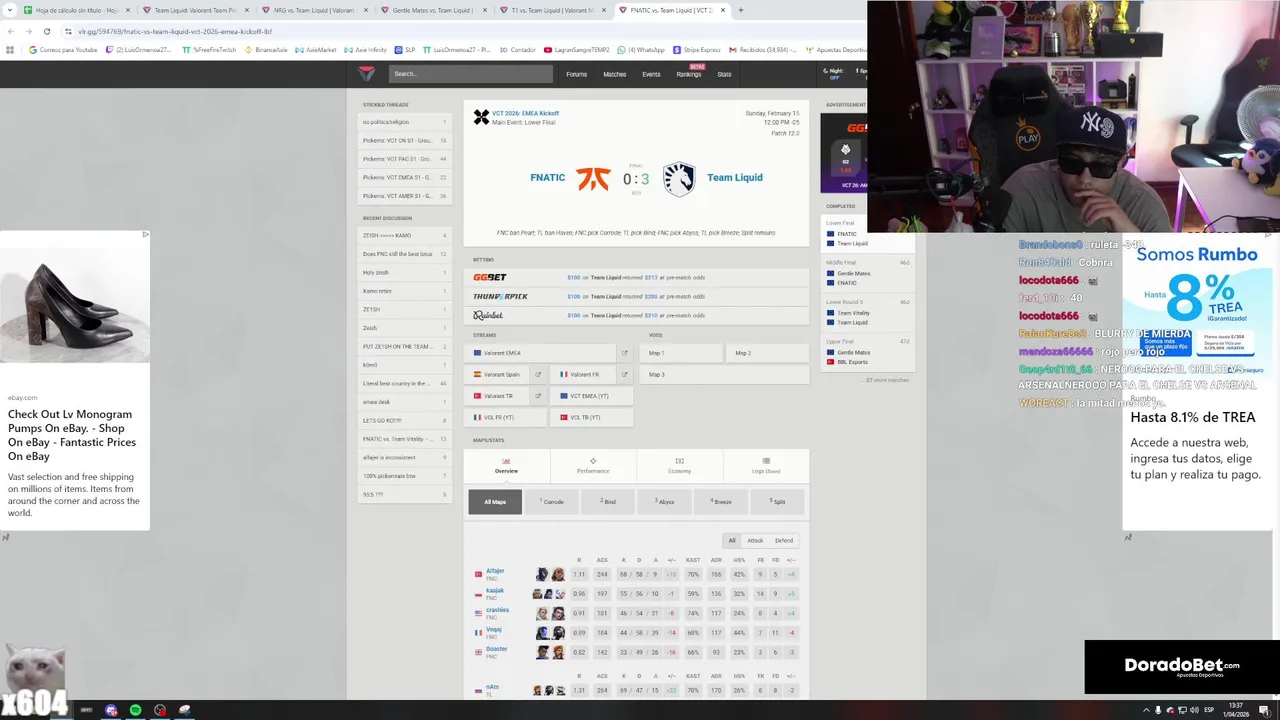Select the All sides filter
The image size is (1280, 720).
coord(732,541)
